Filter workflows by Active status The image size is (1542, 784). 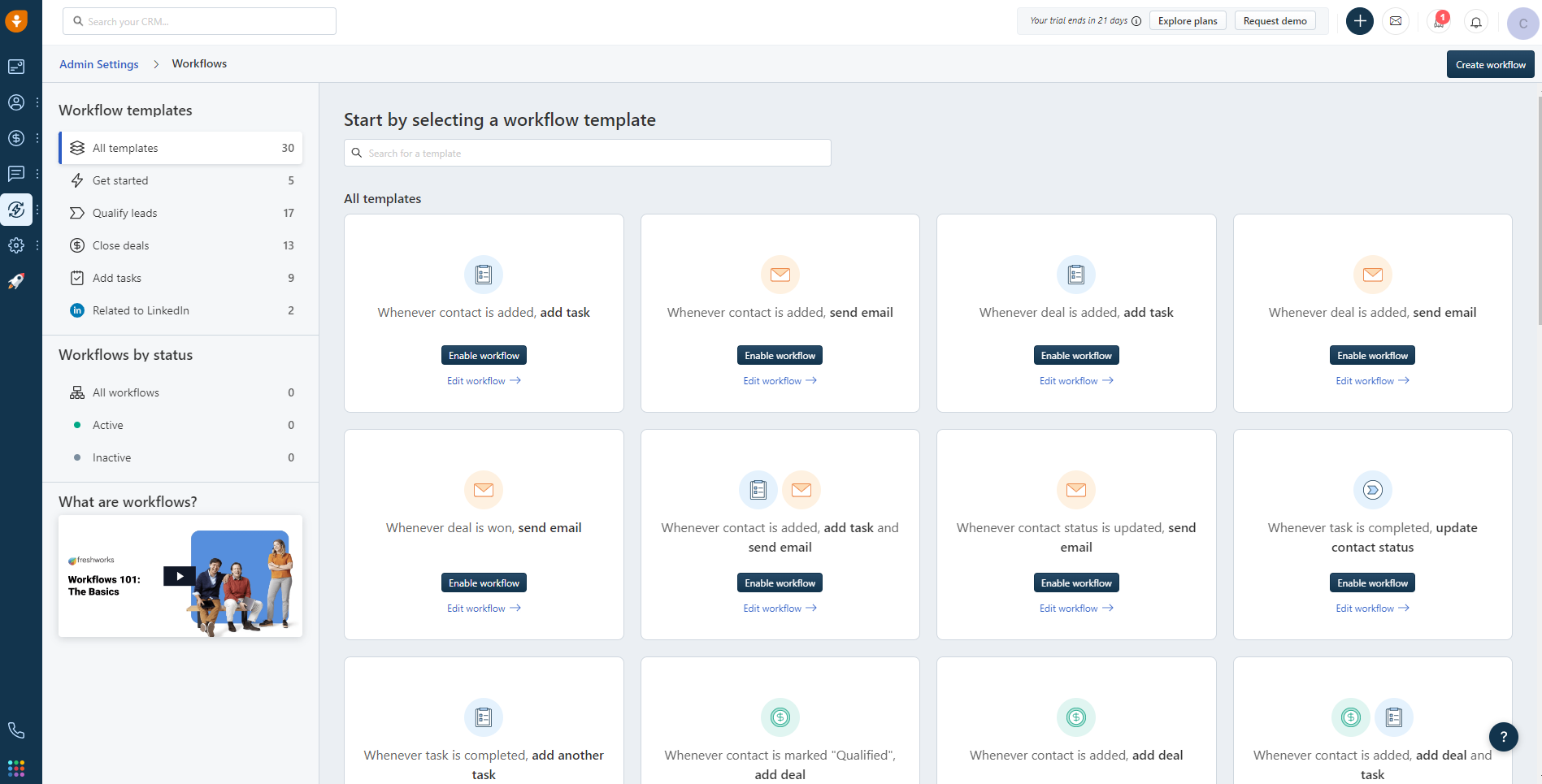(108, 425)
